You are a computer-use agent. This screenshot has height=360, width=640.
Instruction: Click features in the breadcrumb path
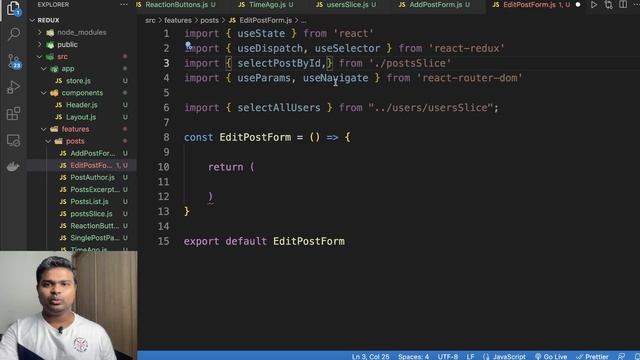coord(178,20)
